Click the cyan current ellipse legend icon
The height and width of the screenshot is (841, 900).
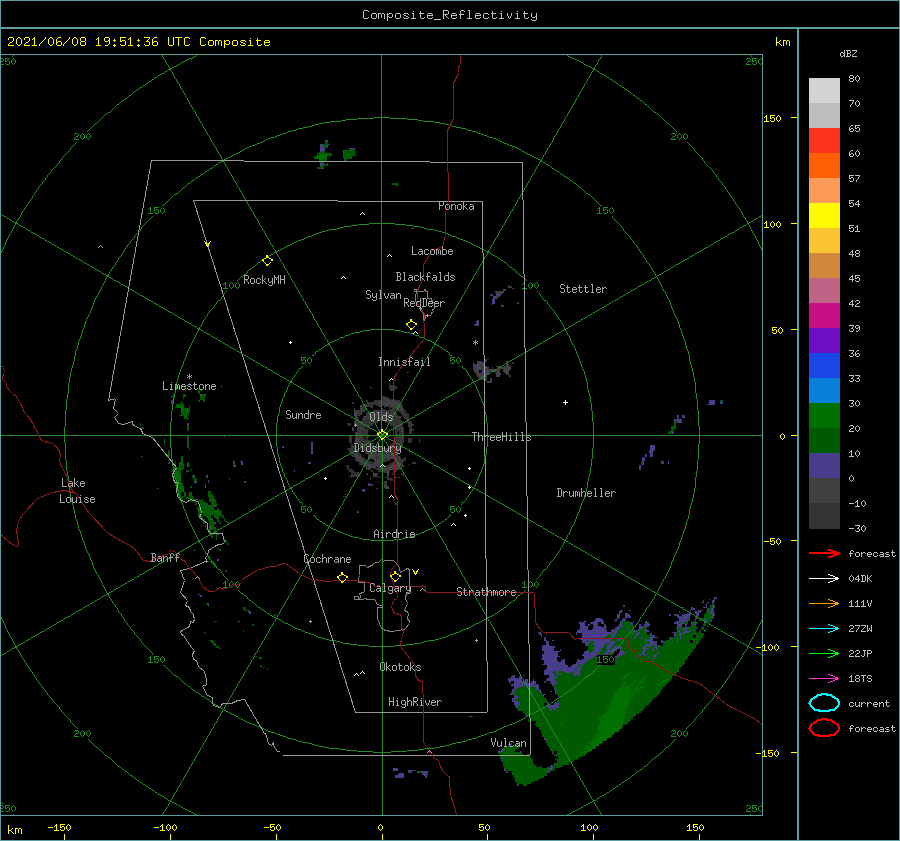(824, 703)
